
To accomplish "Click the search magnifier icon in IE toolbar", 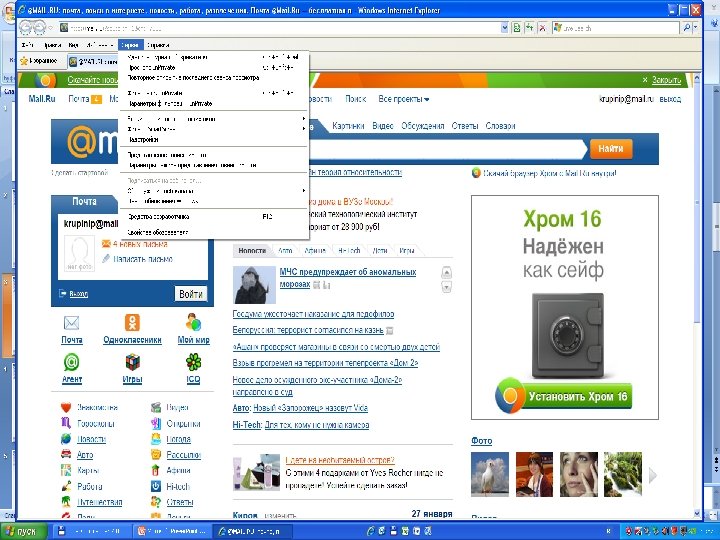I will [686, 28].
